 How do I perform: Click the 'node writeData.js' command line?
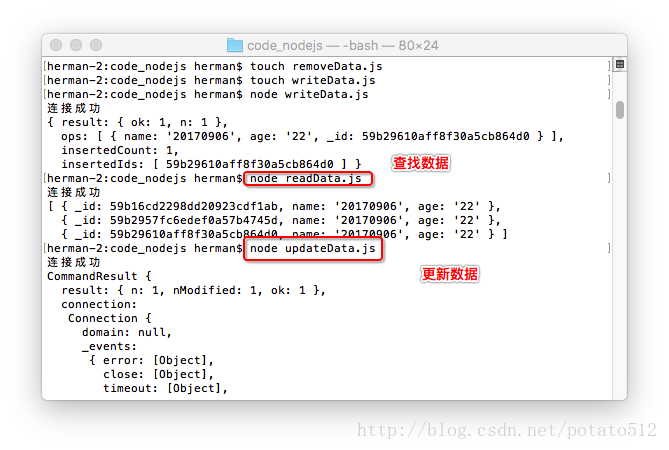coord(309,95)
